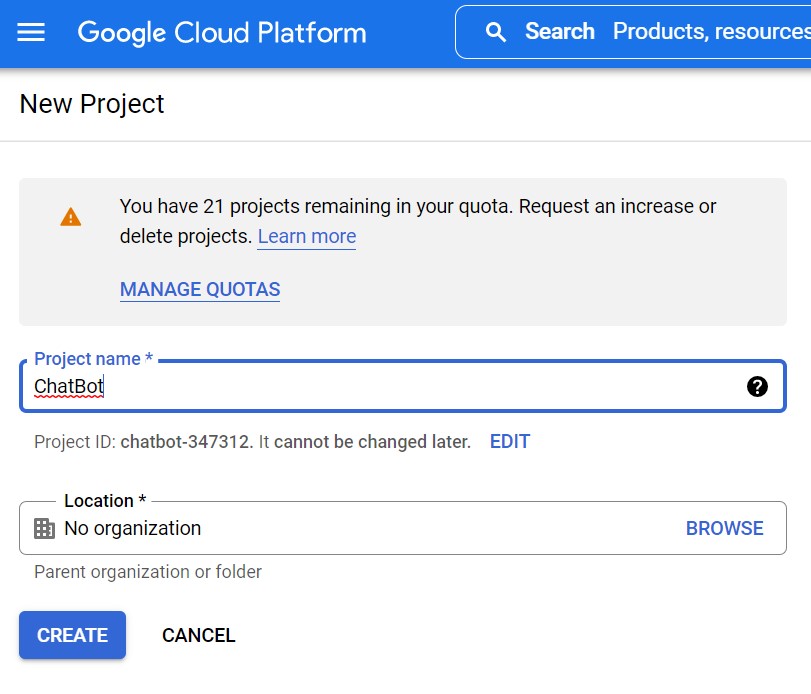Click the orange quota warning icon
This screenshot has width=811, height=694.
click(x=71, y=217)
